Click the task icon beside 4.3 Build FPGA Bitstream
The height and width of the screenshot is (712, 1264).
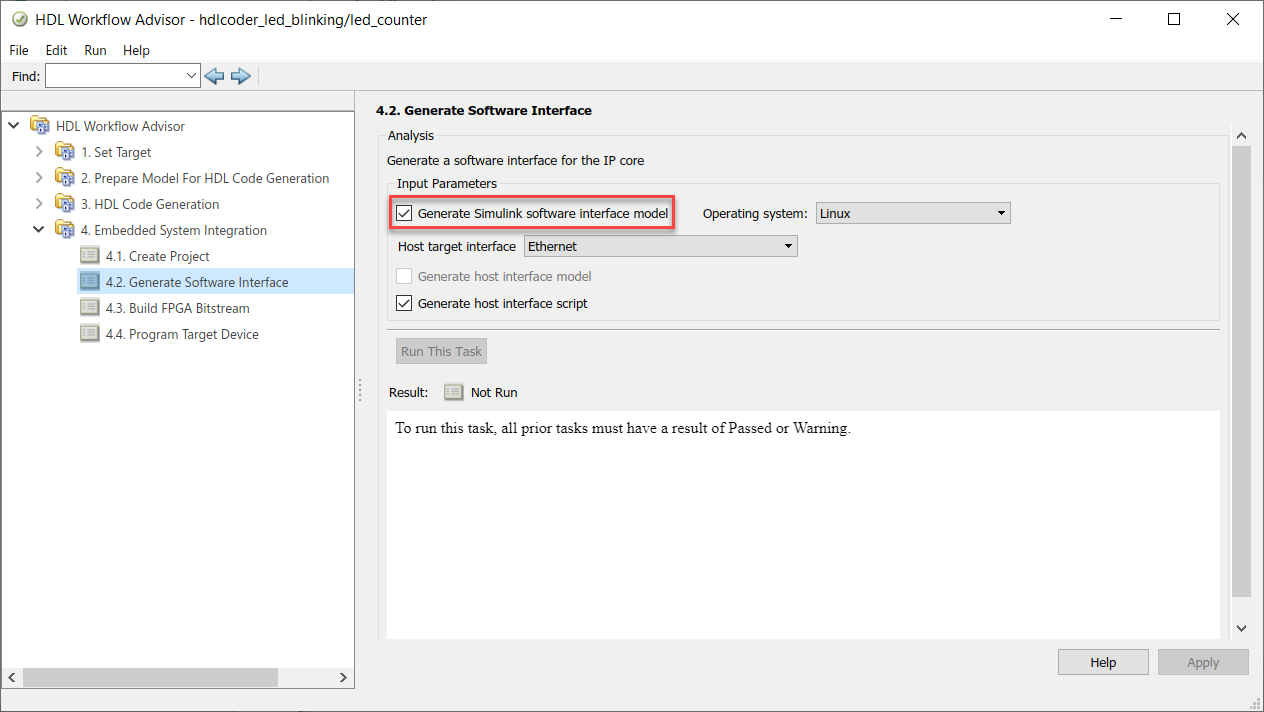tap(89, 308)
